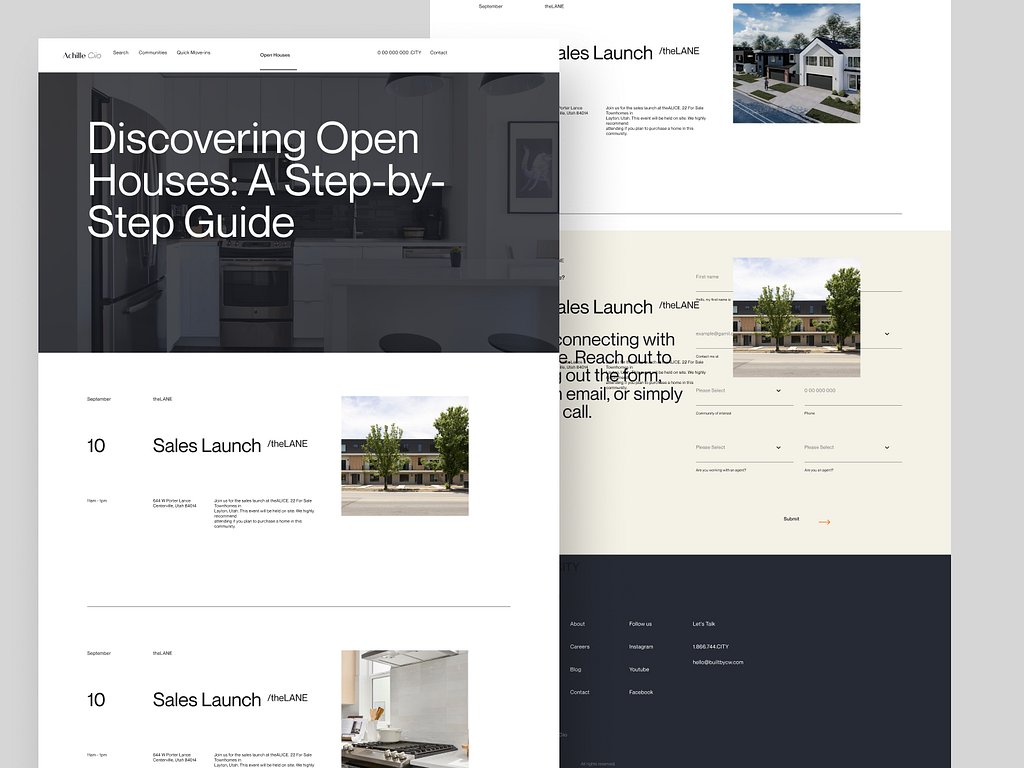Select Communities in the navigation bar
1024x768 pixels.
coord(153,53)
